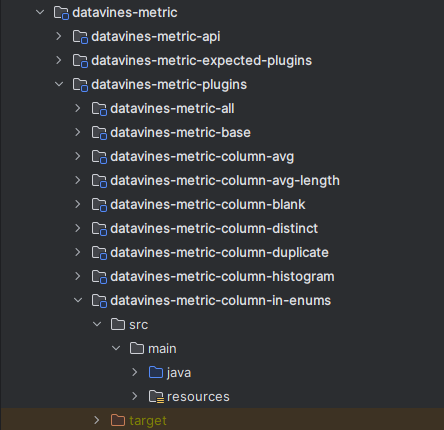The width and height of the screenshot is (444, 430).
Task: Expand datavines-metric-column-avg-length arrow
Action: tap(78, 180)
